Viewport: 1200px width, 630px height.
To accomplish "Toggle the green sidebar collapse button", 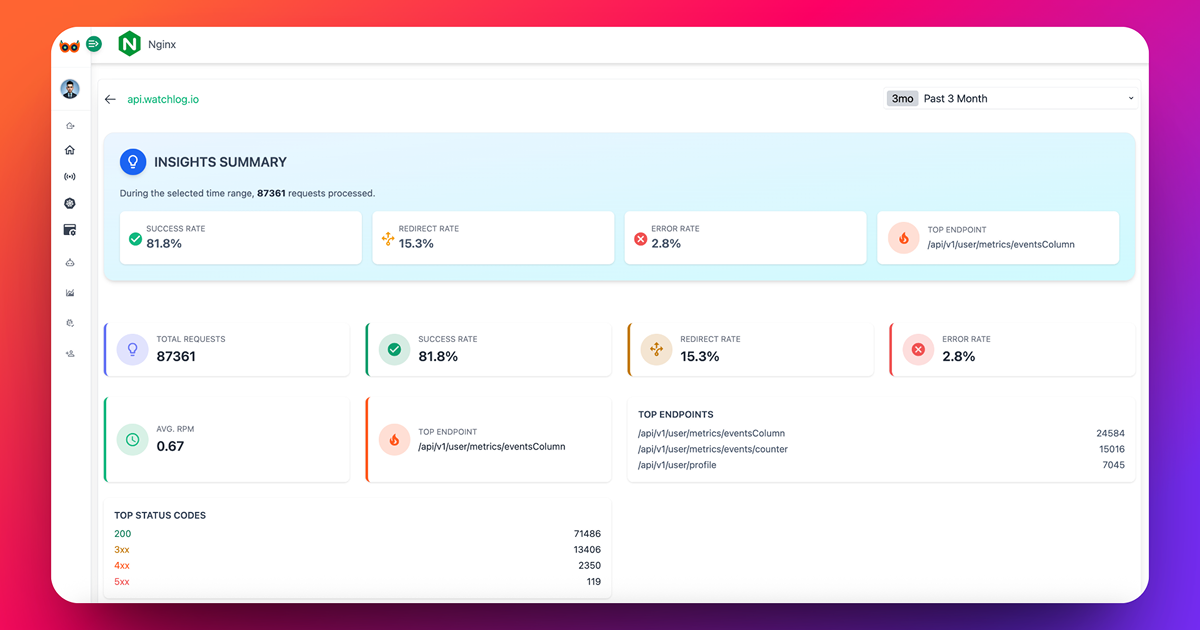I will click(x=94, y=44).
